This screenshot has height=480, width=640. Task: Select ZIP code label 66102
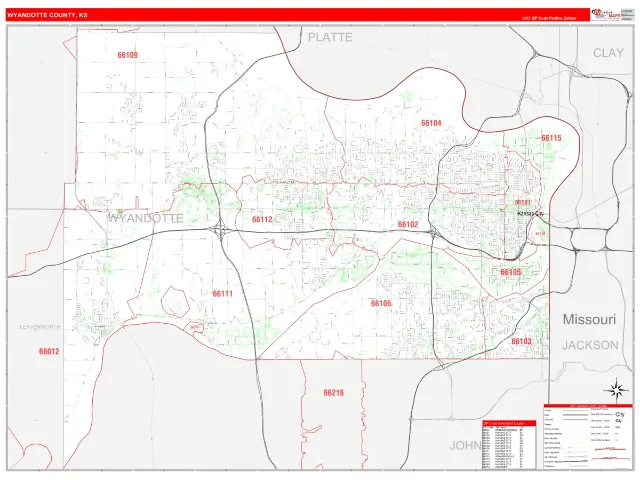tap(408, 224)
